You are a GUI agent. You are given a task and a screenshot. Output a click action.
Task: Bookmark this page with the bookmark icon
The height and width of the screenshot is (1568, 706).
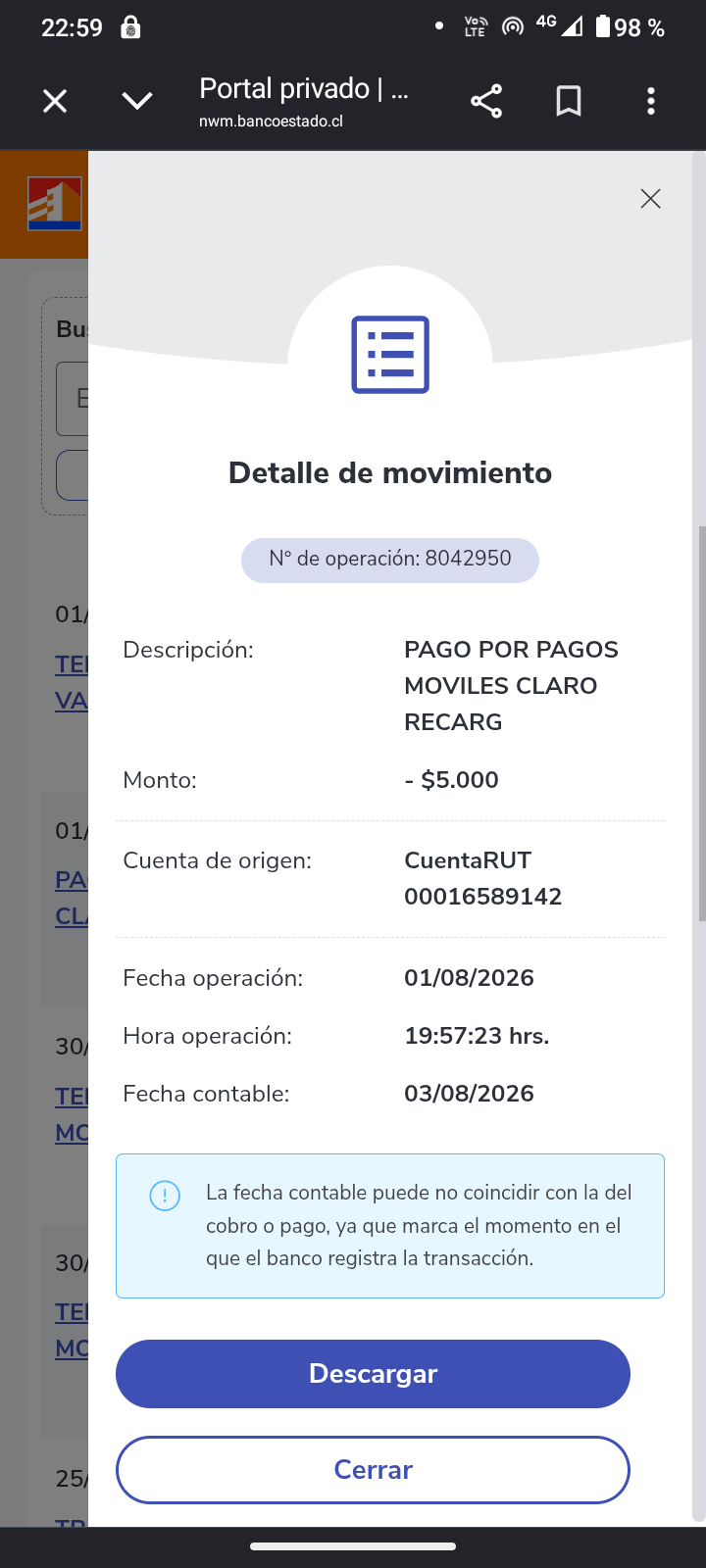pos(569,101)
